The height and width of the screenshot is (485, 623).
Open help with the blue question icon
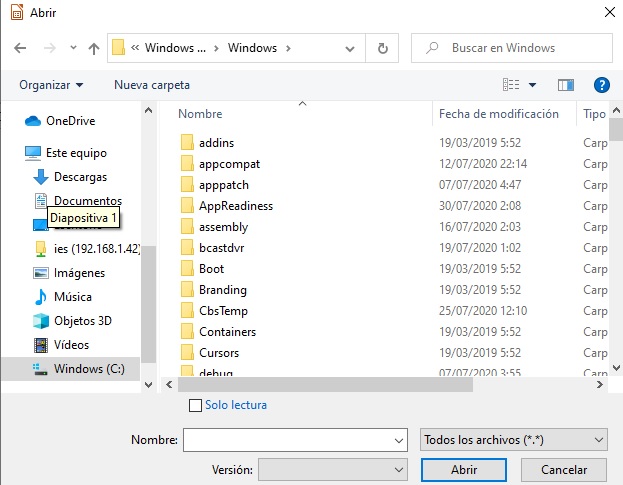click(602, 85)
